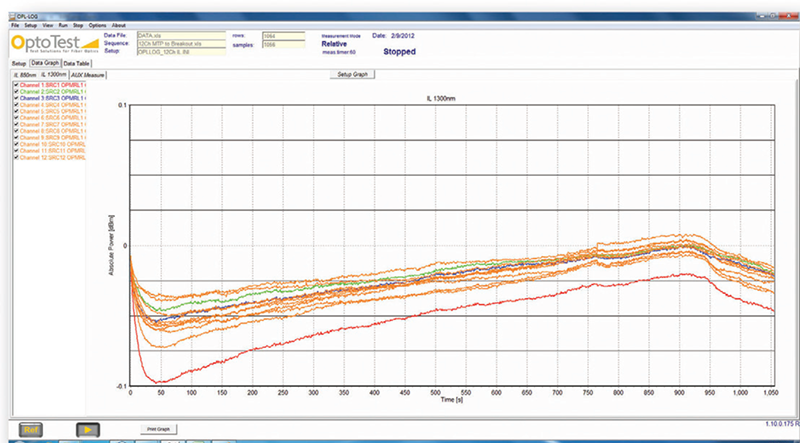Screen dimensions: 800x443
Task: Click the OPL-LOG title bar icon
Action: pyautogui.click(x=14, y=15)
